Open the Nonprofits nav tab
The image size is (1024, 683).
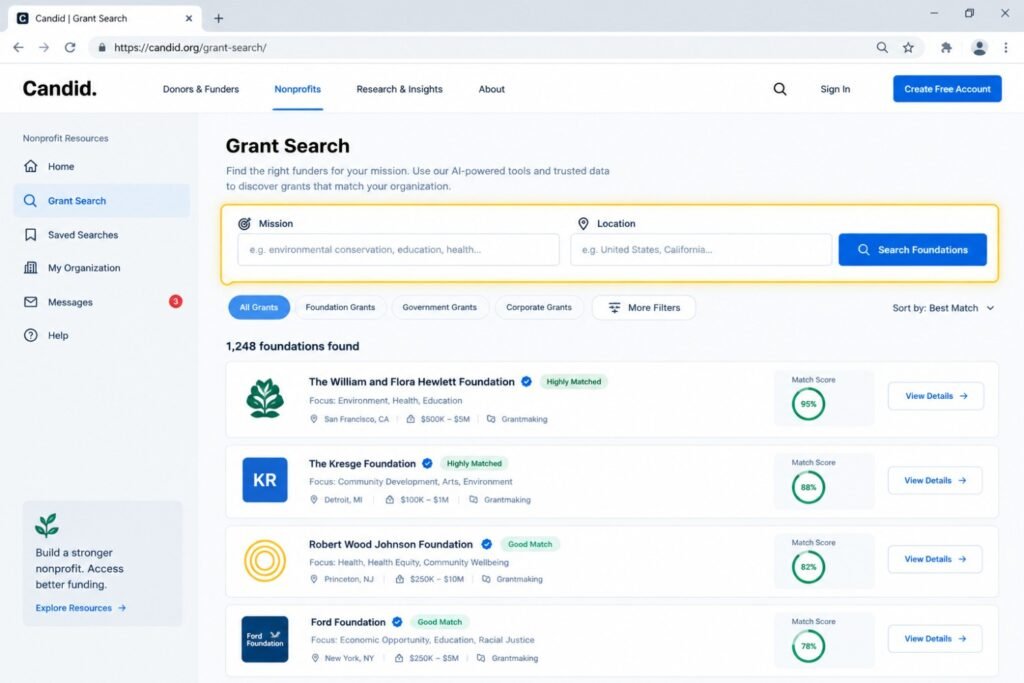click(298, 89)
